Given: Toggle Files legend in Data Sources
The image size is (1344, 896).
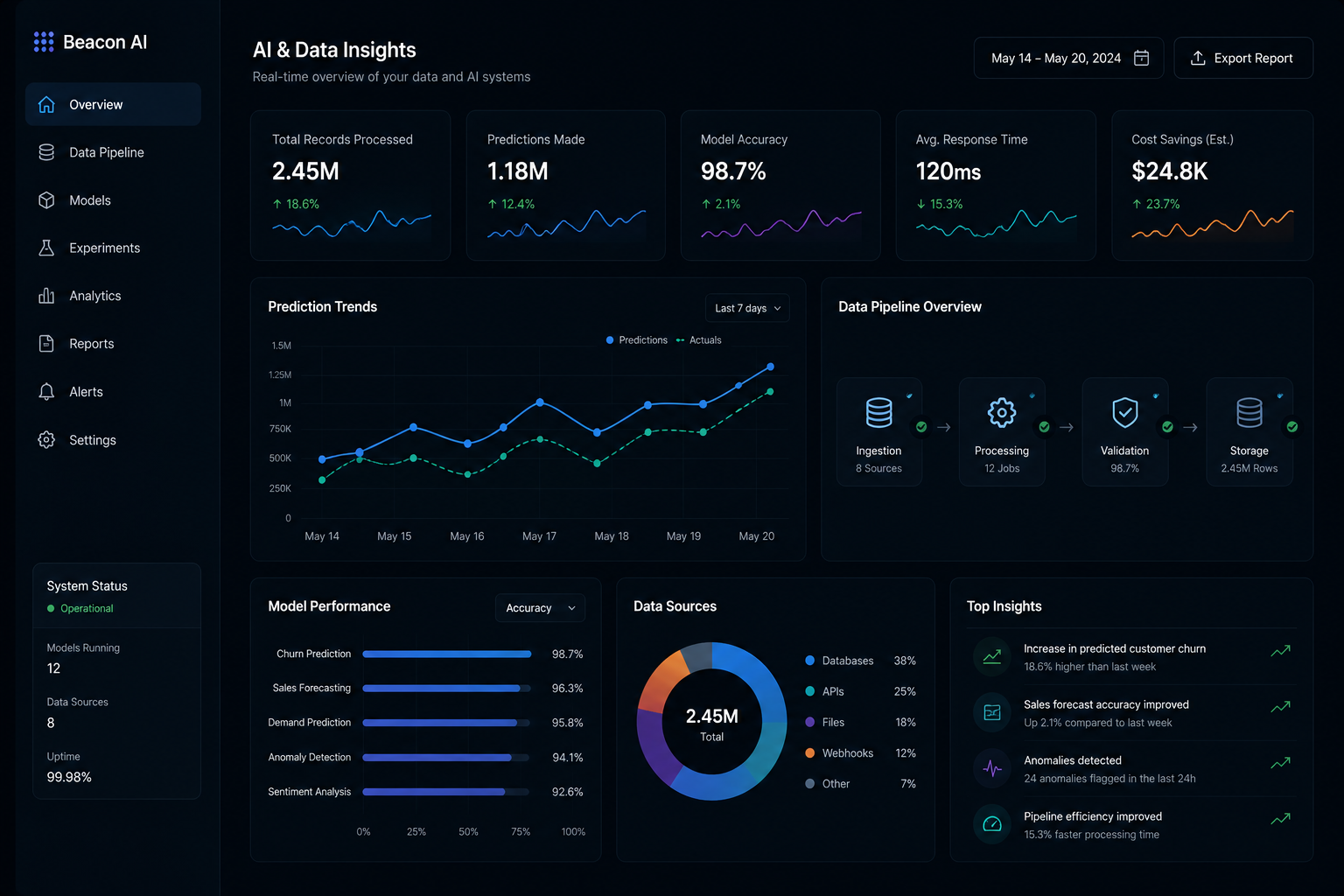Looking at the screenshot, I should pos(860,722).
